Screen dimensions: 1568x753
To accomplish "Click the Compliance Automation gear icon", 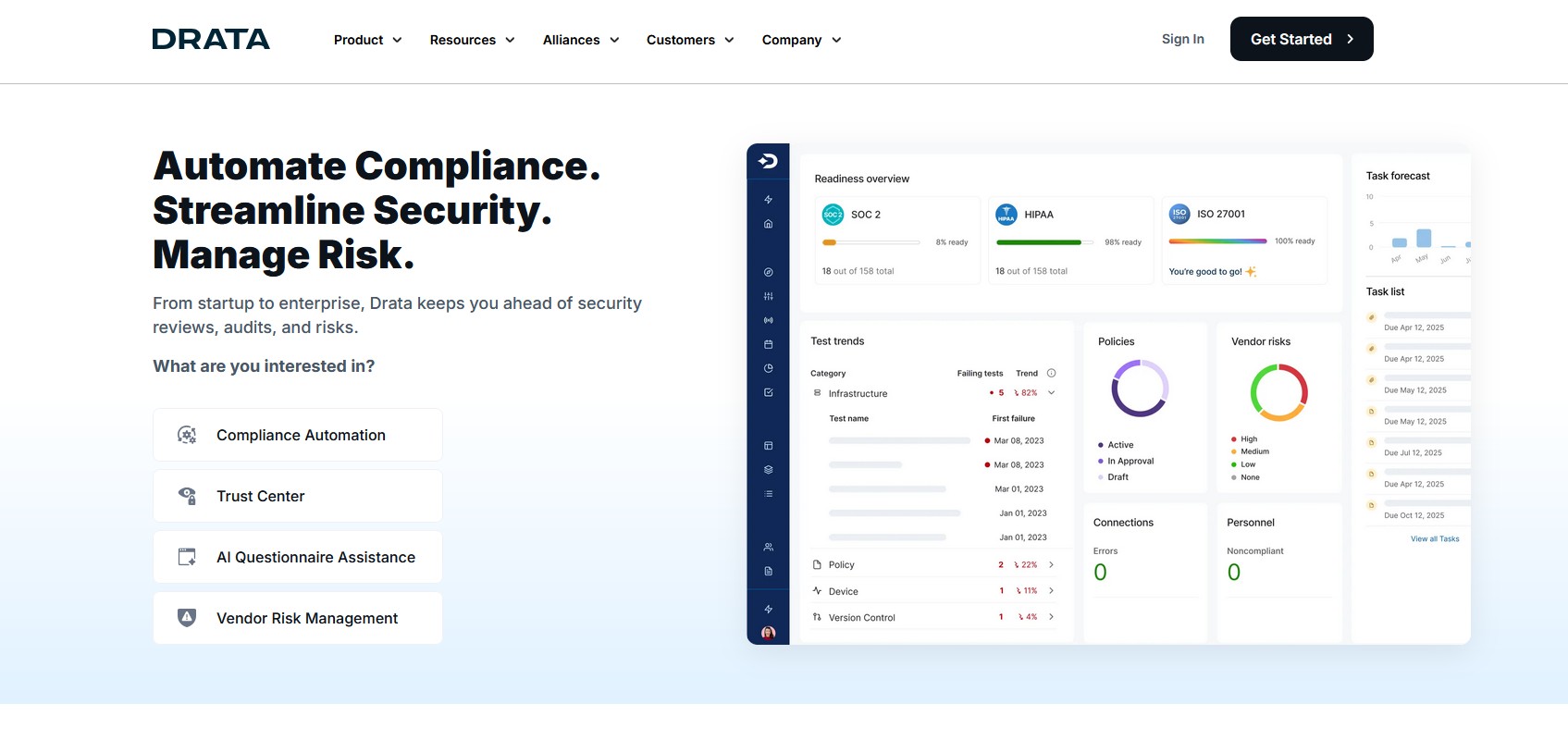I will [187, 435].
